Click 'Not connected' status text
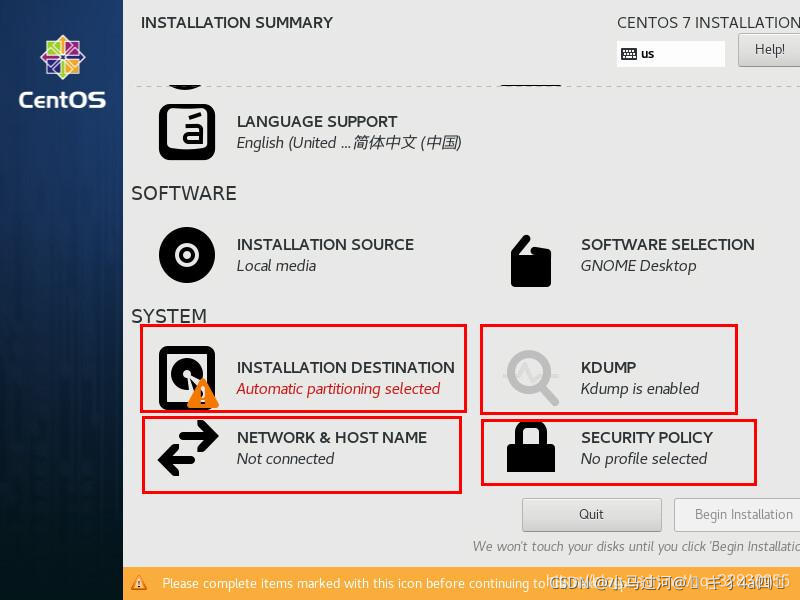Screen dimensions: 800x600 point(285,459)
